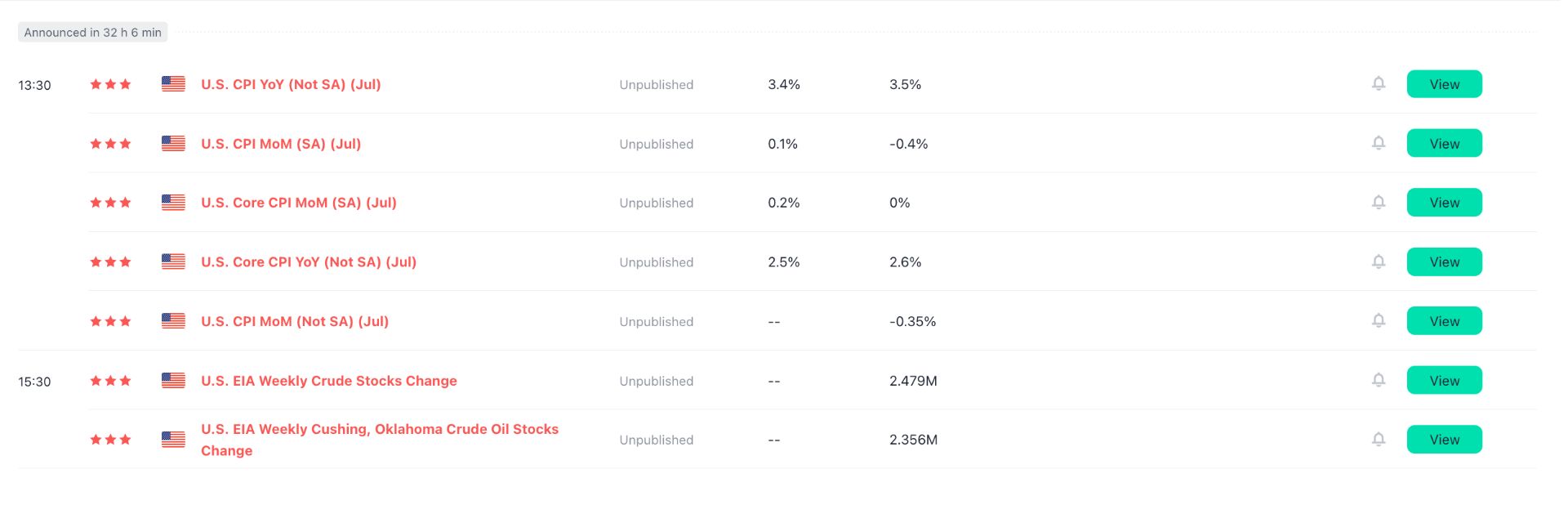This screenshot has width=1568, height=505.
Task: Click the Announced in 32 h 6 min badge
Action: pos(93,33)
